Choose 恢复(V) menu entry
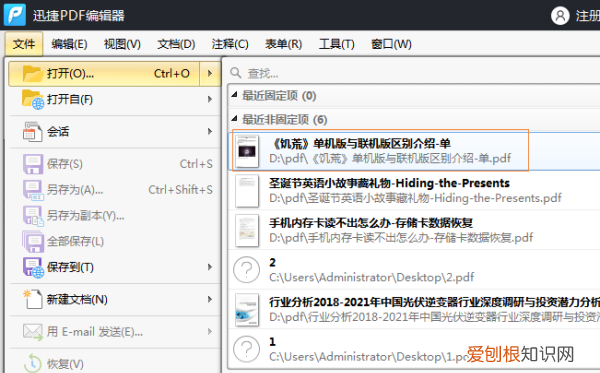Image resolution: width=600 pixels, height=373 pixels. [x=114, y=363]
